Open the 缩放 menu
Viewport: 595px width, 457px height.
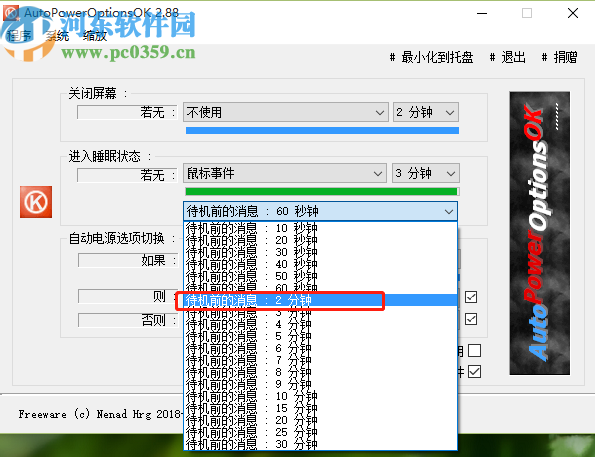point(95,36)
